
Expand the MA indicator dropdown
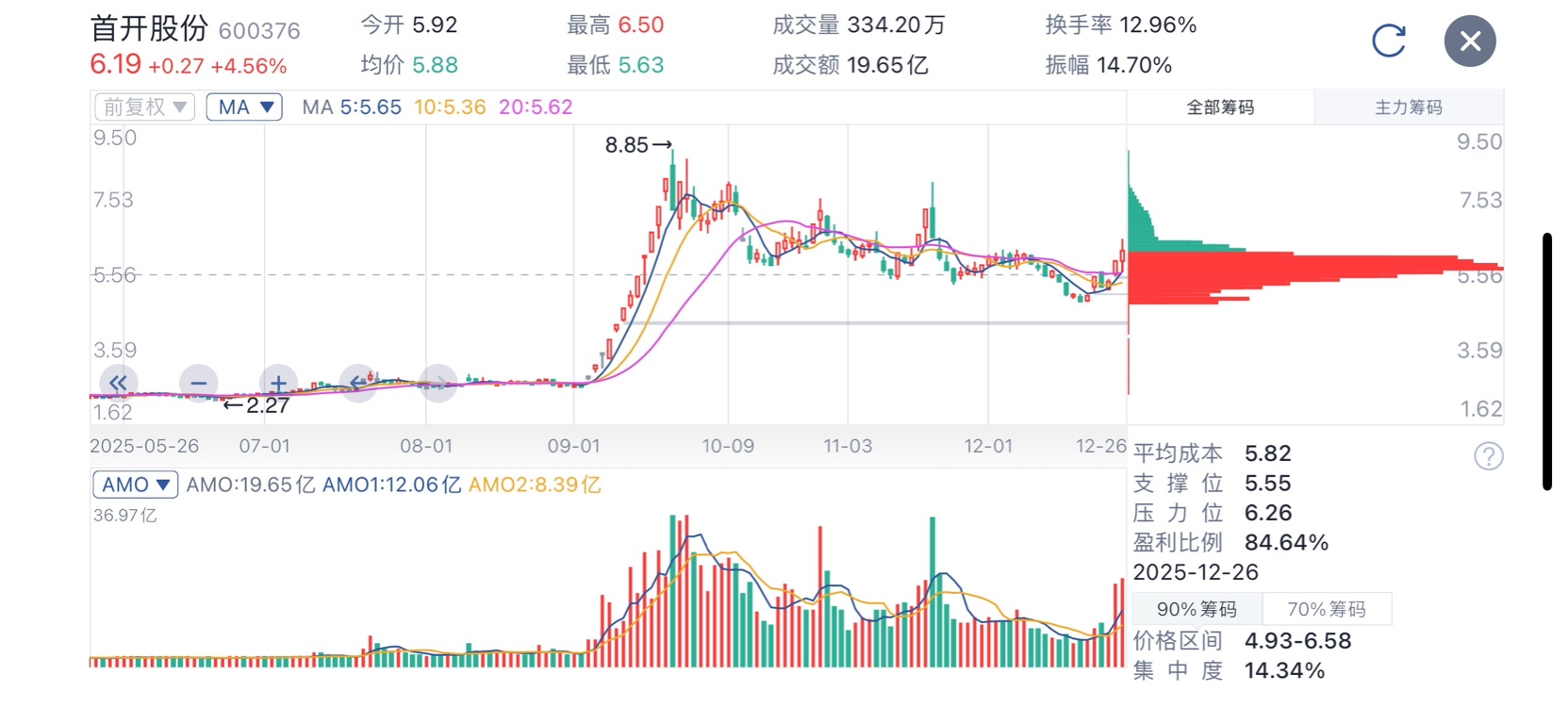tap(244, 107)
